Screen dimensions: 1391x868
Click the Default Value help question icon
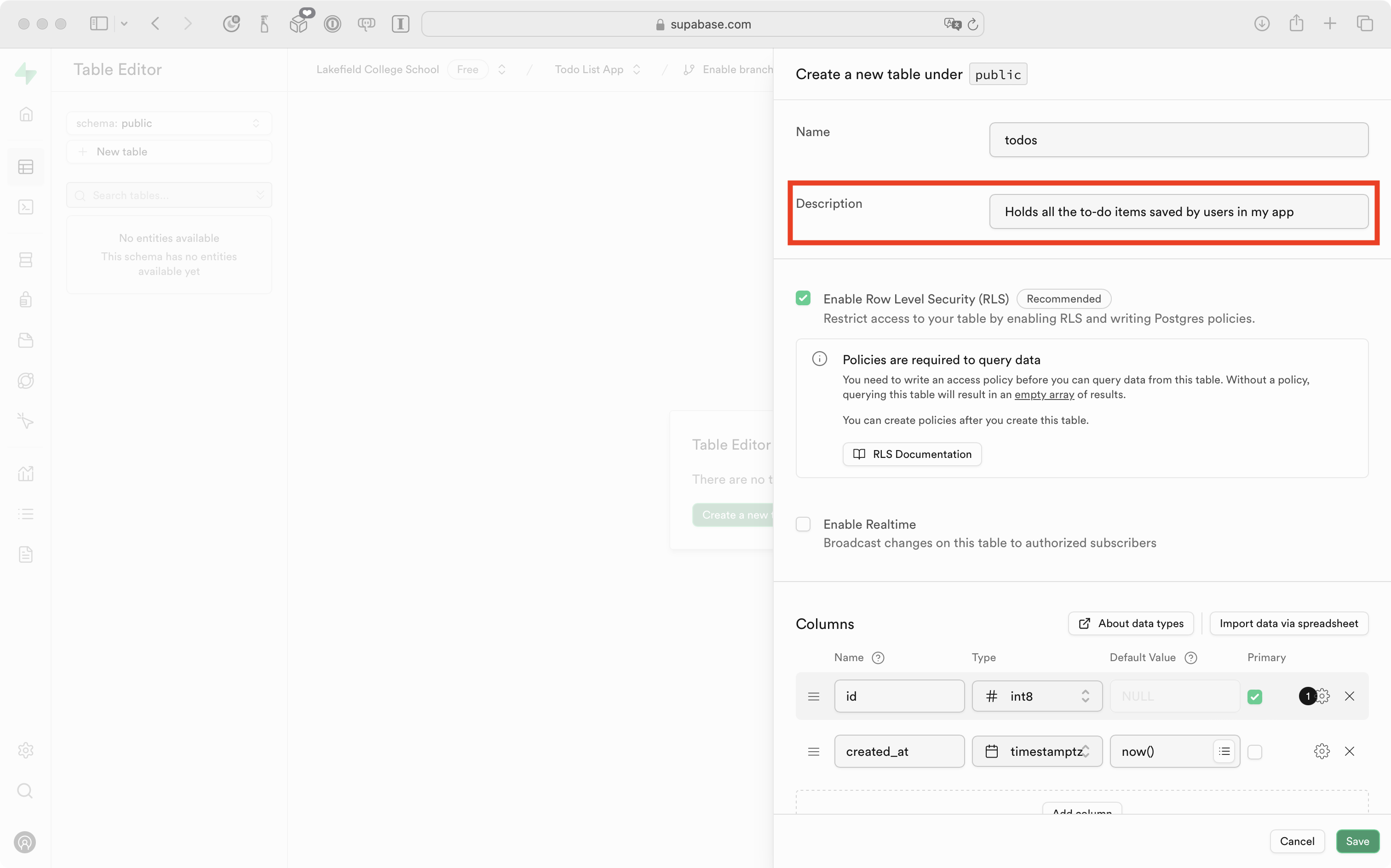pyautogui.click(x=1191, y=657)
